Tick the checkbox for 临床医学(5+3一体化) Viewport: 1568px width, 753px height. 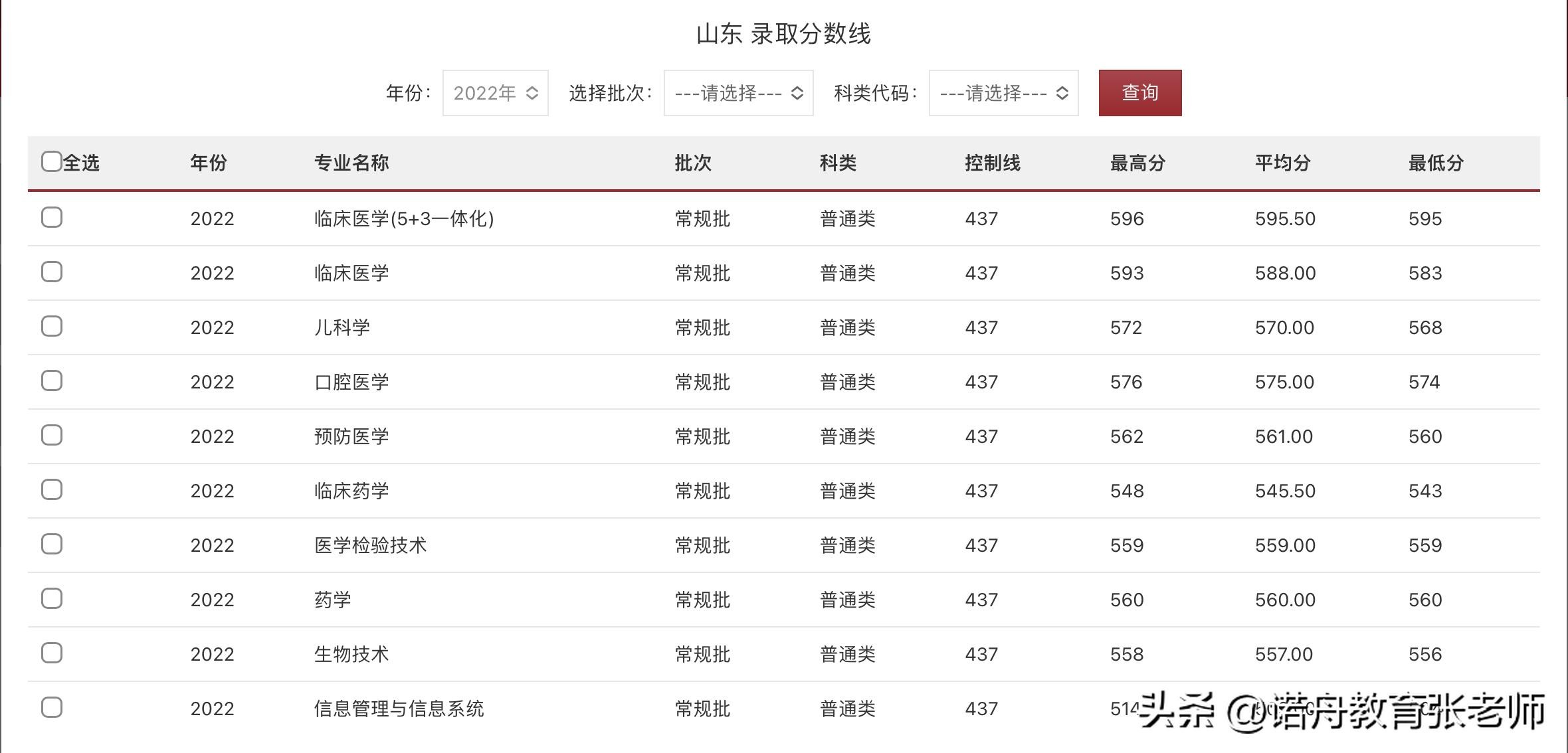(52, 217)
